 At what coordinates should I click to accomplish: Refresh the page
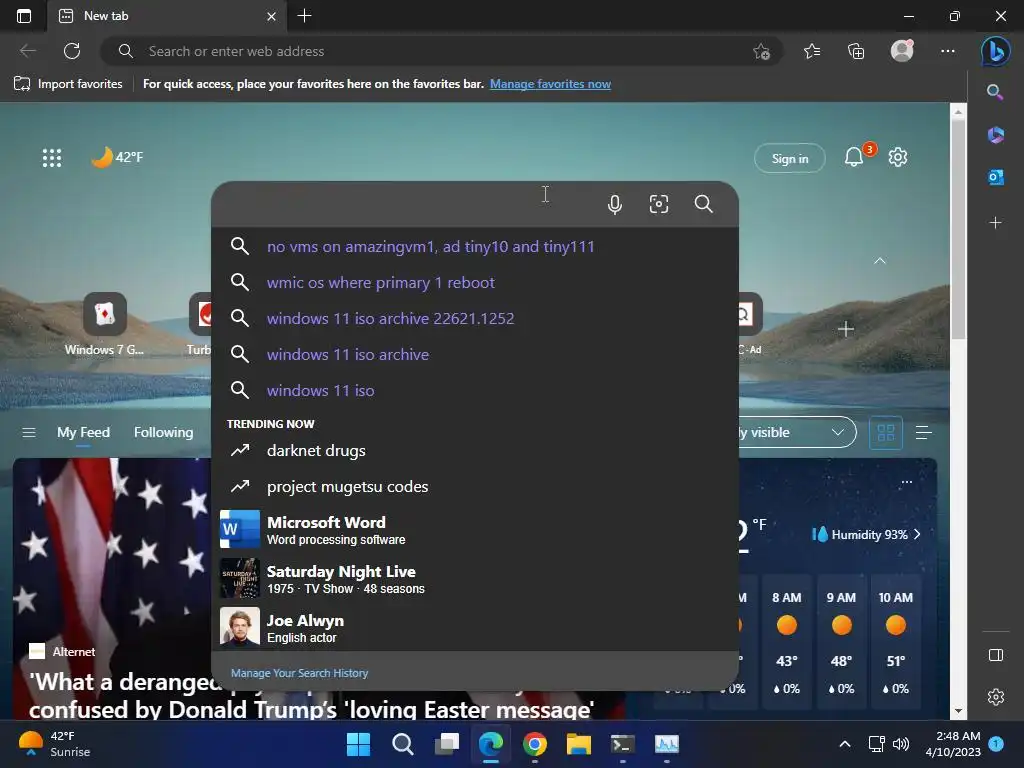tap(72, 51)
